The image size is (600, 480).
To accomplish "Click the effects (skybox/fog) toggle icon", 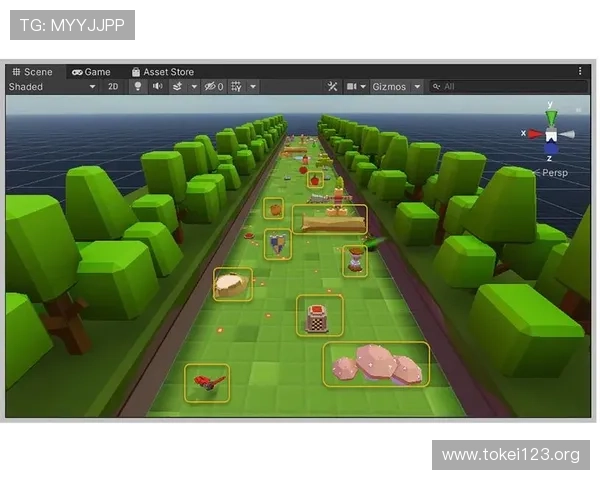I will click(177, 87).
